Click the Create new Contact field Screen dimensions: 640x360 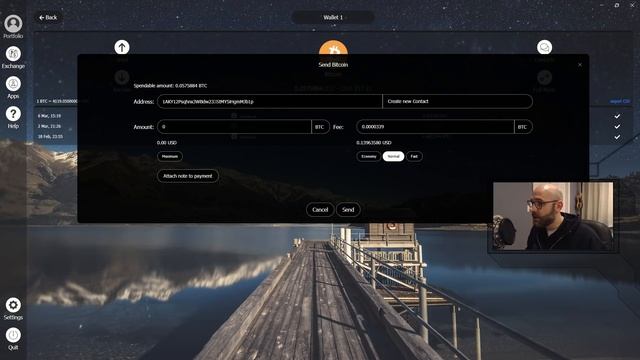[458, 101]
